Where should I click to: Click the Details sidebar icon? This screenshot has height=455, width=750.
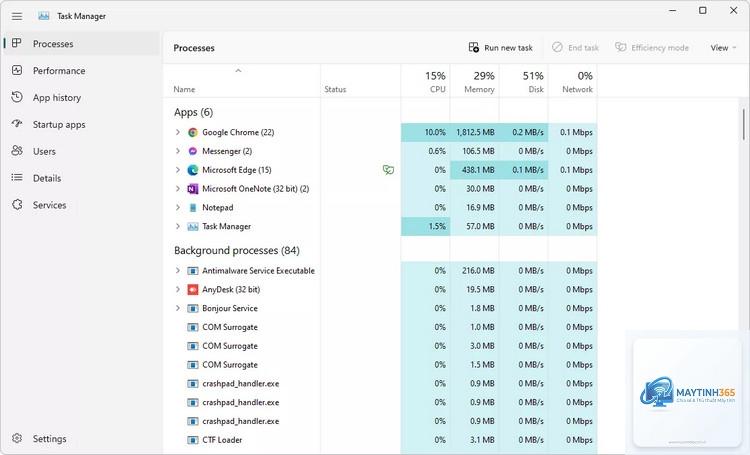[17, 178]
